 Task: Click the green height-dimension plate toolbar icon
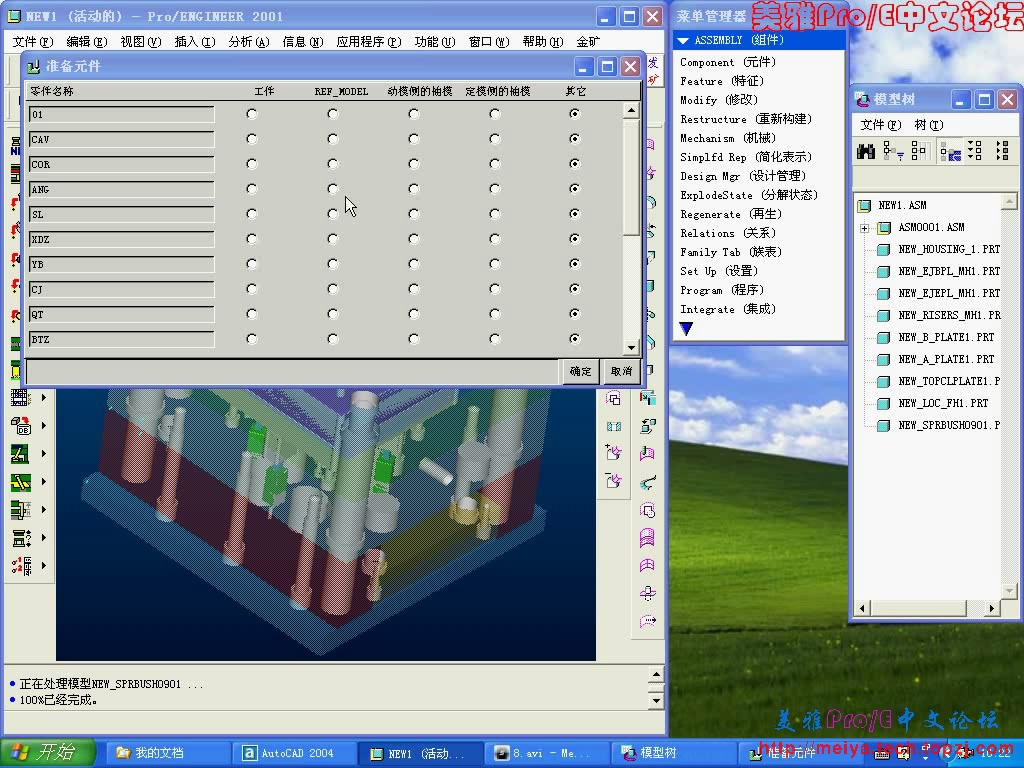(x=20, y=509)
